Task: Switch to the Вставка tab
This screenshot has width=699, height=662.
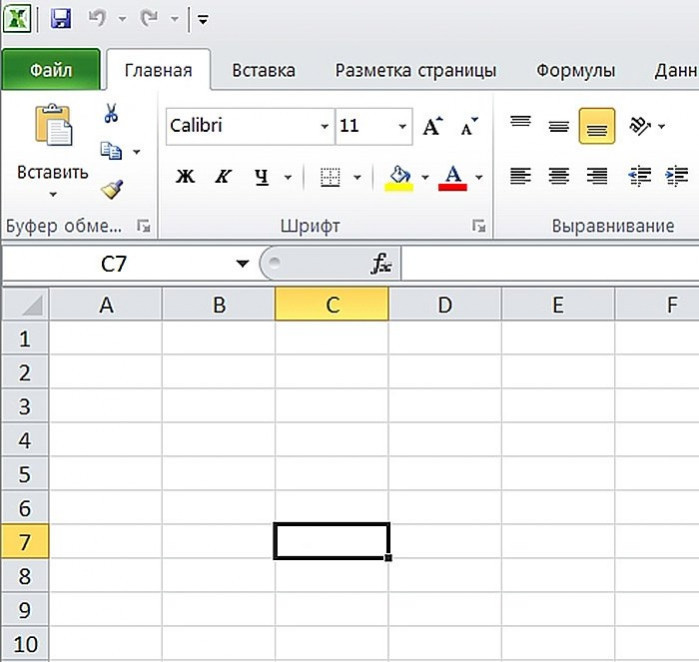Action: 263,70
